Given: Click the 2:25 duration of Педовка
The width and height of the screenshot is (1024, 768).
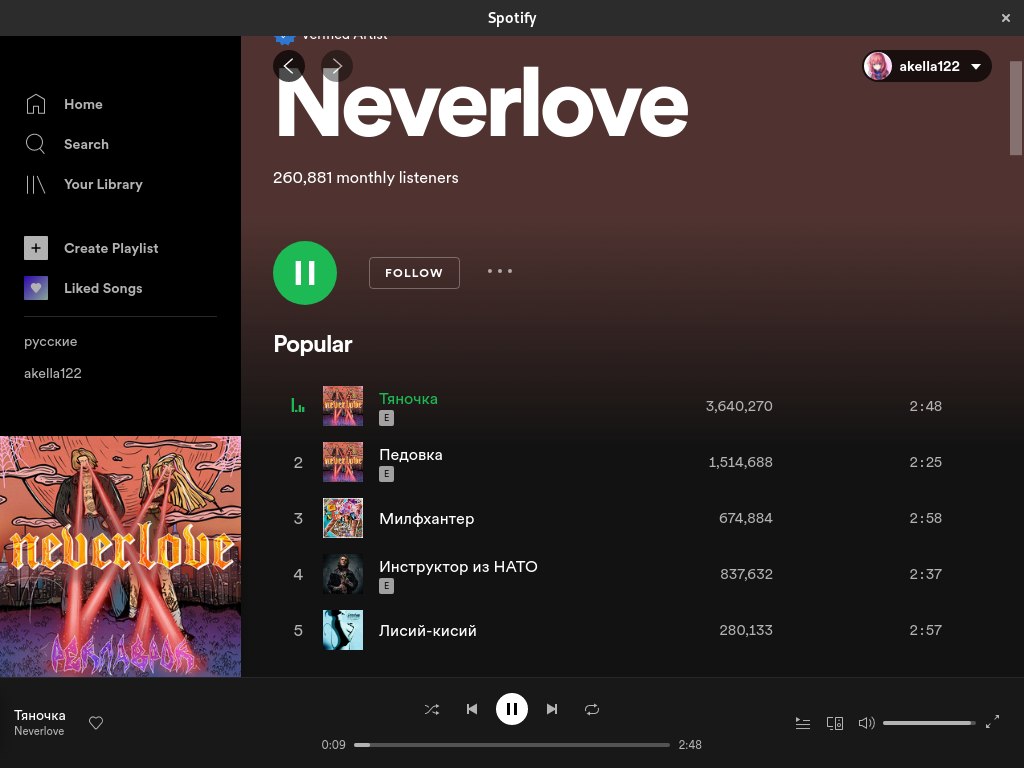Looking at the screenshot, I should [x=925, y=462].
